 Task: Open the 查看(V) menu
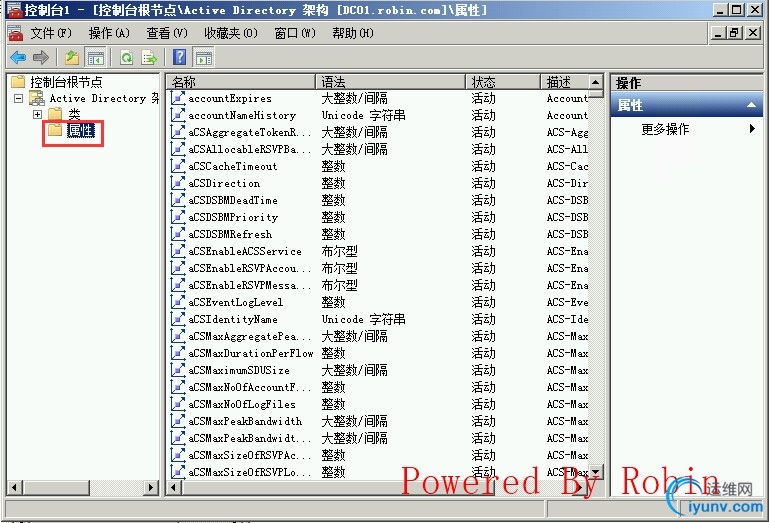click(167, 33)
